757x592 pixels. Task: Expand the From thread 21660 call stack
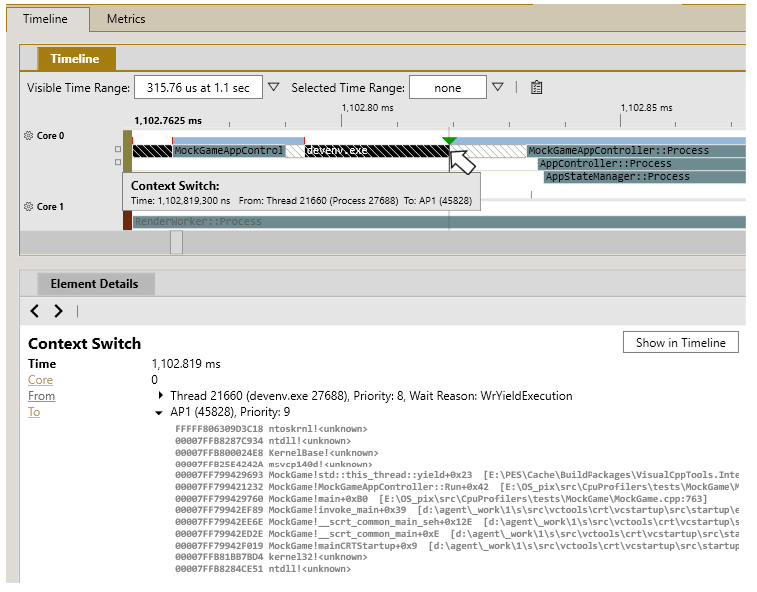[x=160, y=395]
